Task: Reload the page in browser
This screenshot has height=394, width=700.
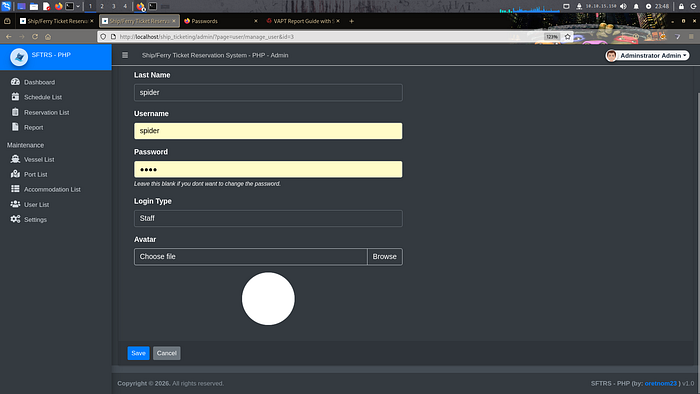Action: [35, 37]
